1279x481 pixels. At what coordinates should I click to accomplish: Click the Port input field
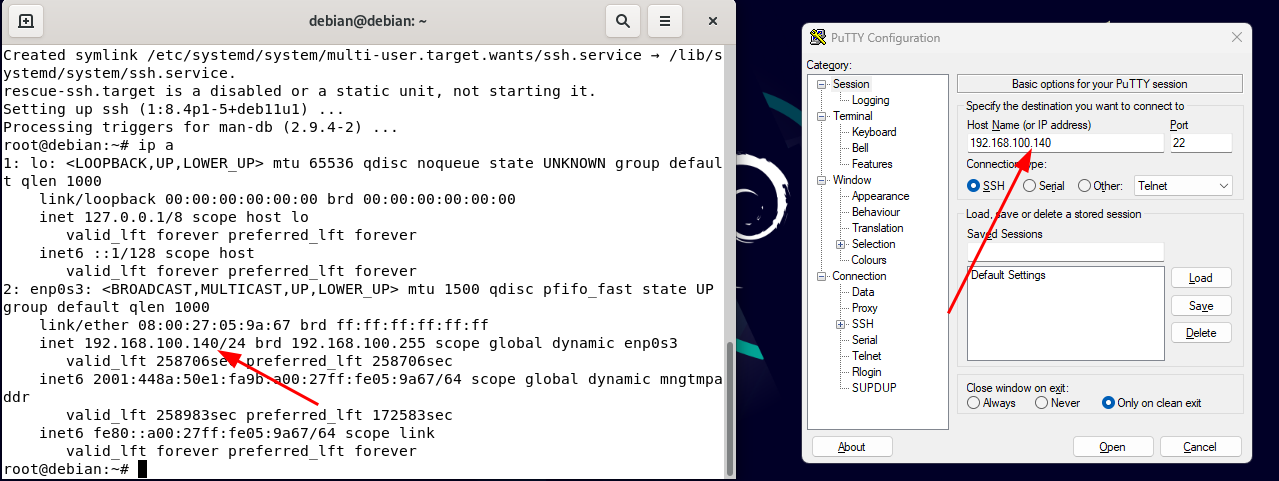pyautogui.click(x=1200, y=143)
